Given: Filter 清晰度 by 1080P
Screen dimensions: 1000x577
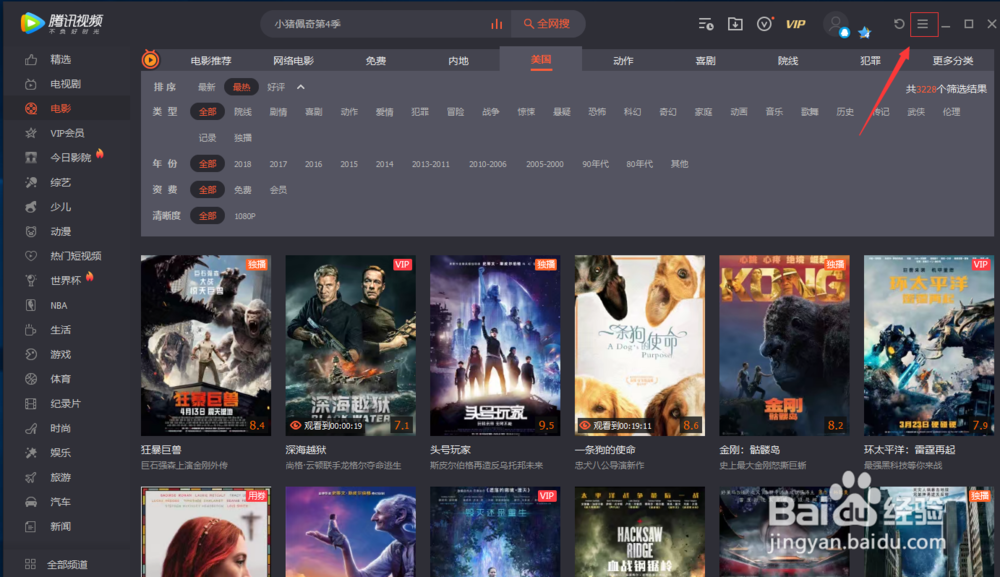Looking at the screenshot, I should coord(245,216).
